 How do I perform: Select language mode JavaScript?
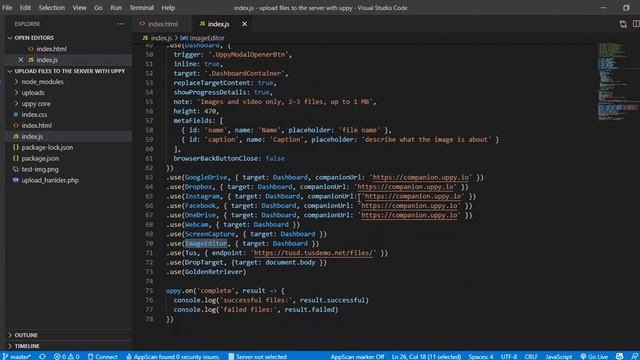559,356
